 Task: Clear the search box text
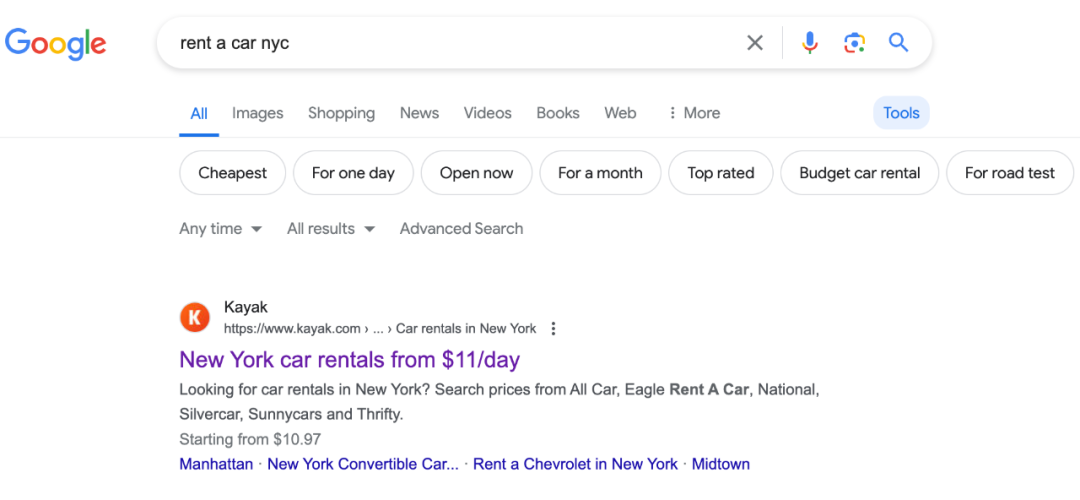click(x=755, y=43)
